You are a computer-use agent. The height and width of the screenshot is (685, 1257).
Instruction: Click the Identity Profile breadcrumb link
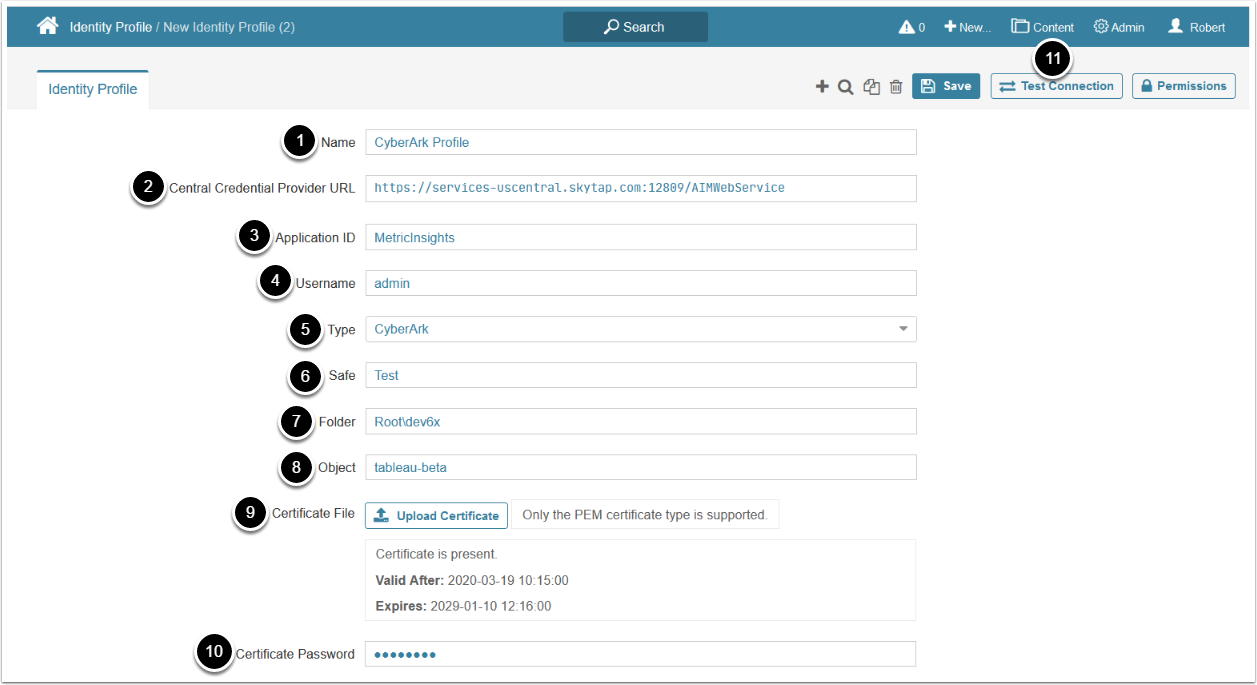pos(110,27)
